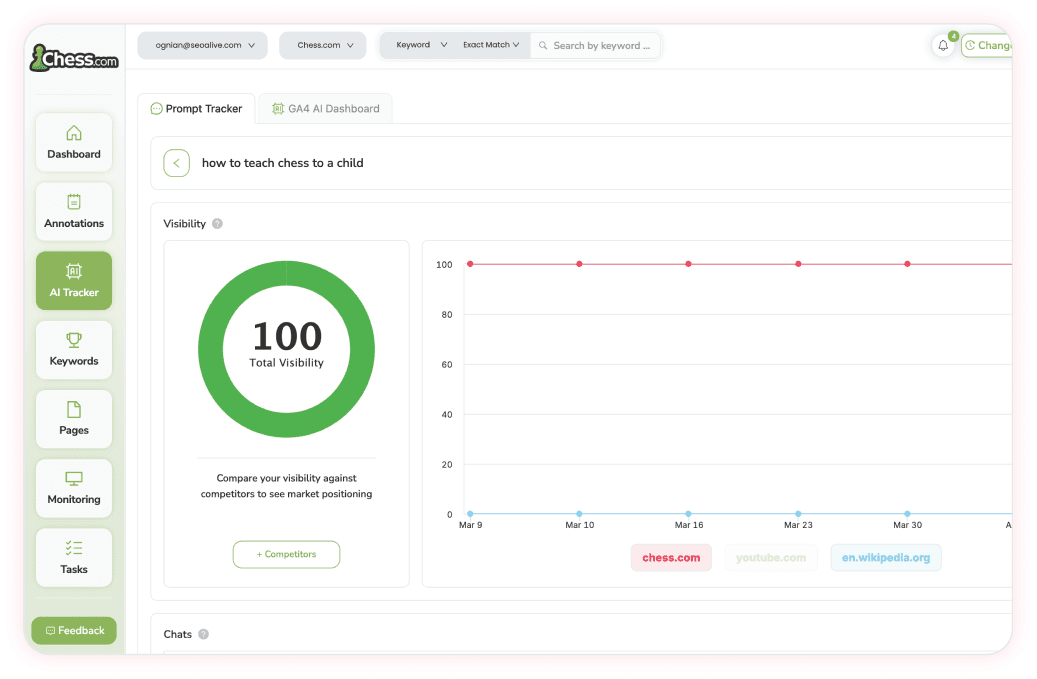Switch to the Prompt Tracker tab
Image resolution: width=1037 pixels, height=679 pixels.
196,108
